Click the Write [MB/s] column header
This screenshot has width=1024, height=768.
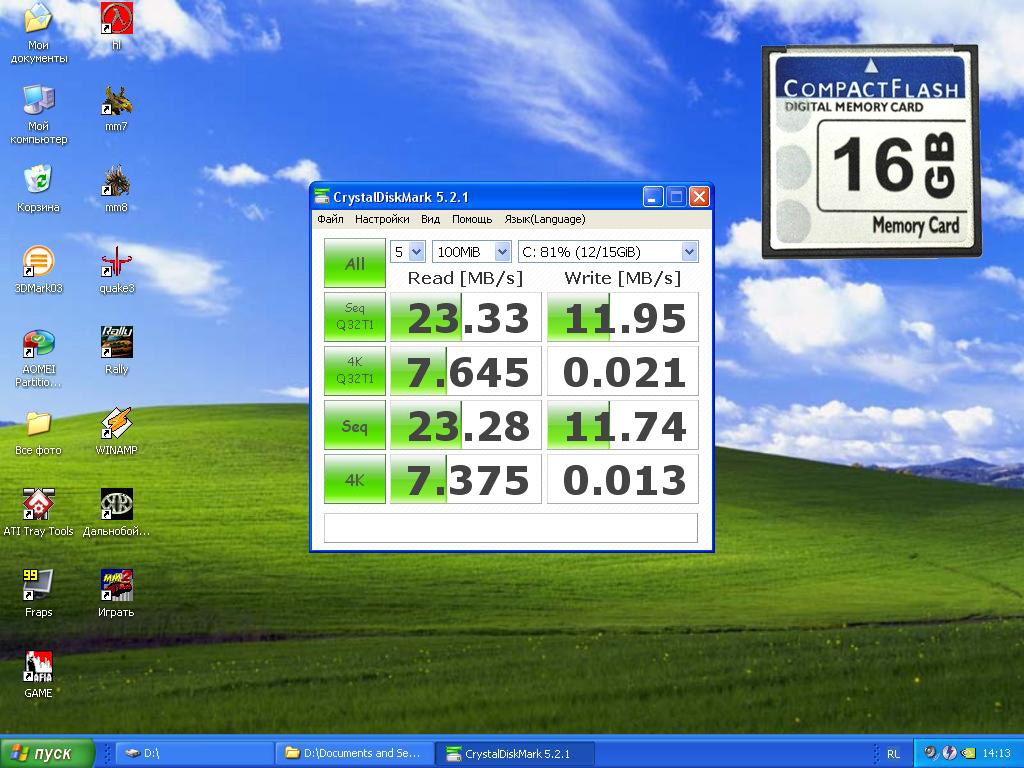[x=622, y=278]
